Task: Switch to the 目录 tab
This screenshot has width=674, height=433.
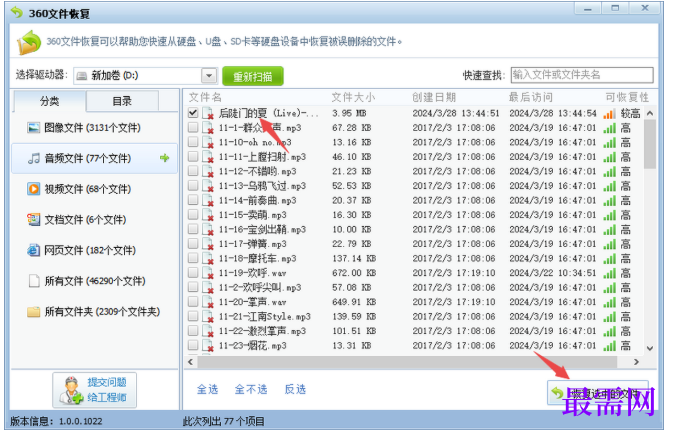Action: (122, 101)
